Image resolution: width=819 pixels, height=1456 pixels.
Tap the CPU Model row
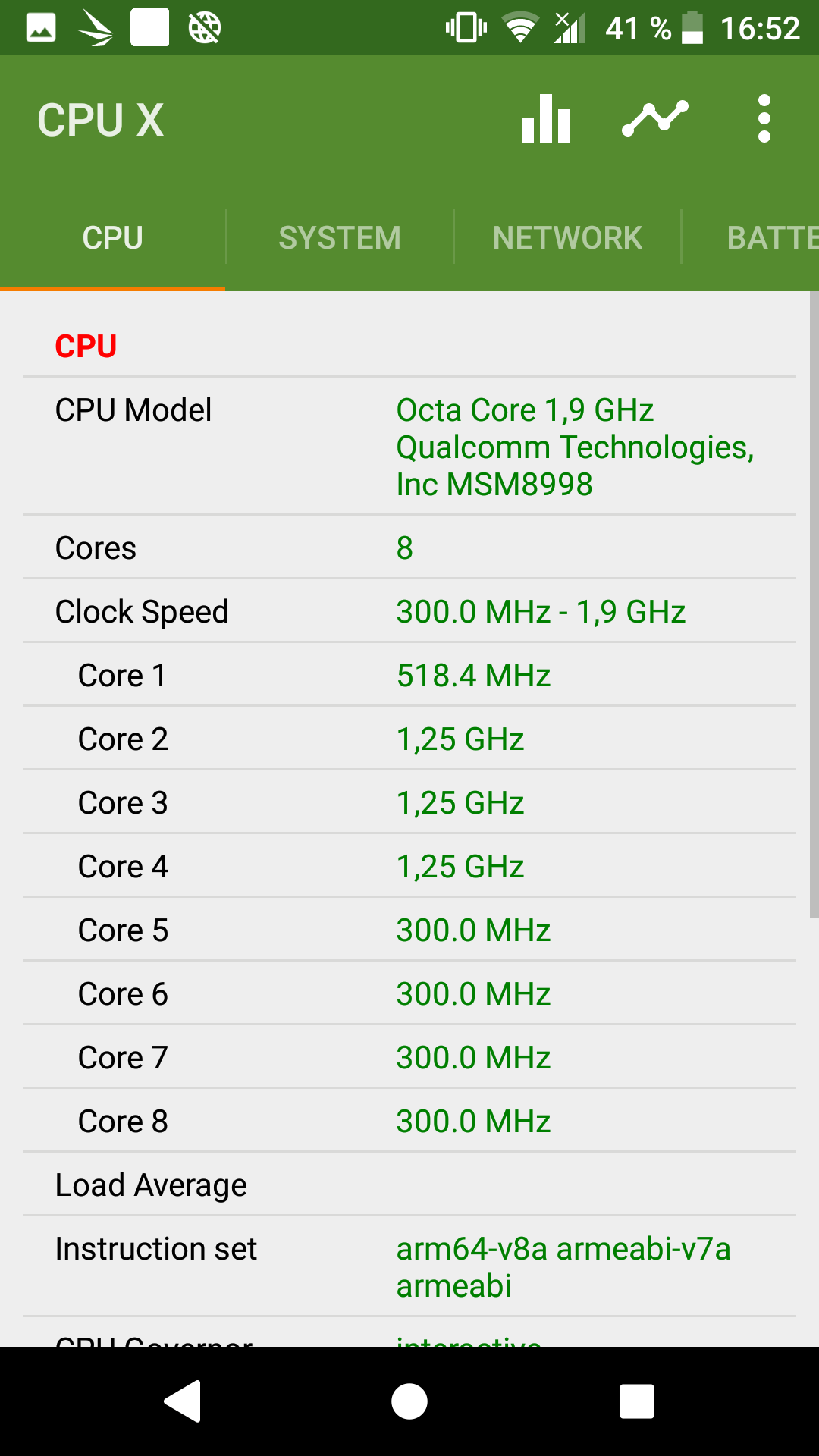click(409, 447)
